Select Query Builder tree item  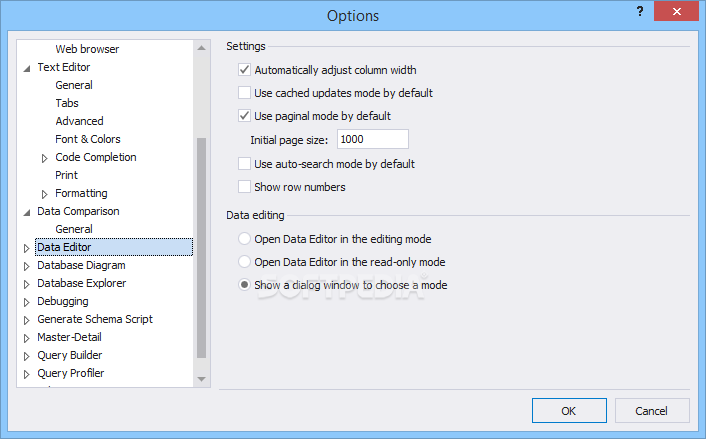click(x=70, y=355)
